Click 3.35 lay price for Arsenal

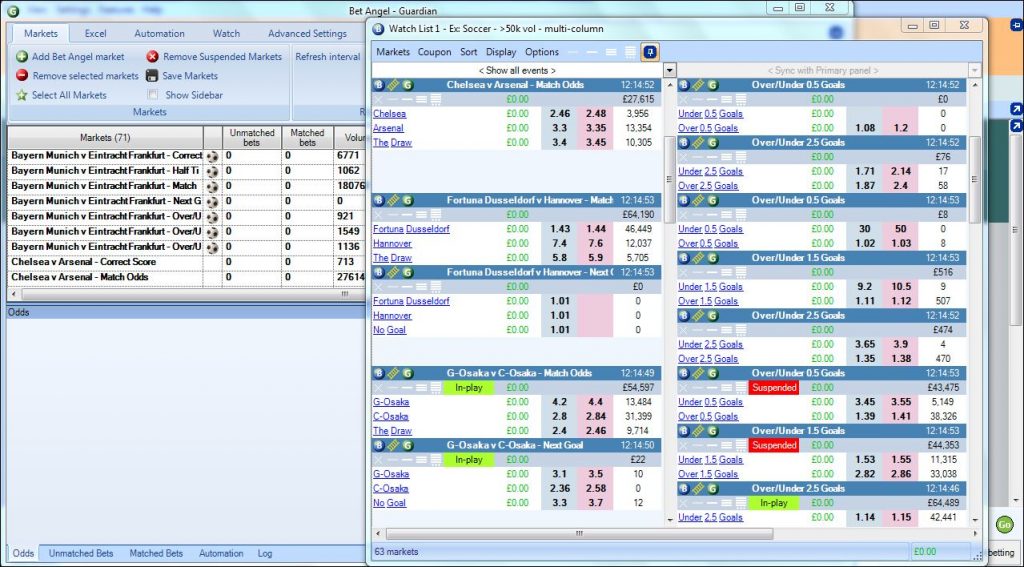click(596, 128)
